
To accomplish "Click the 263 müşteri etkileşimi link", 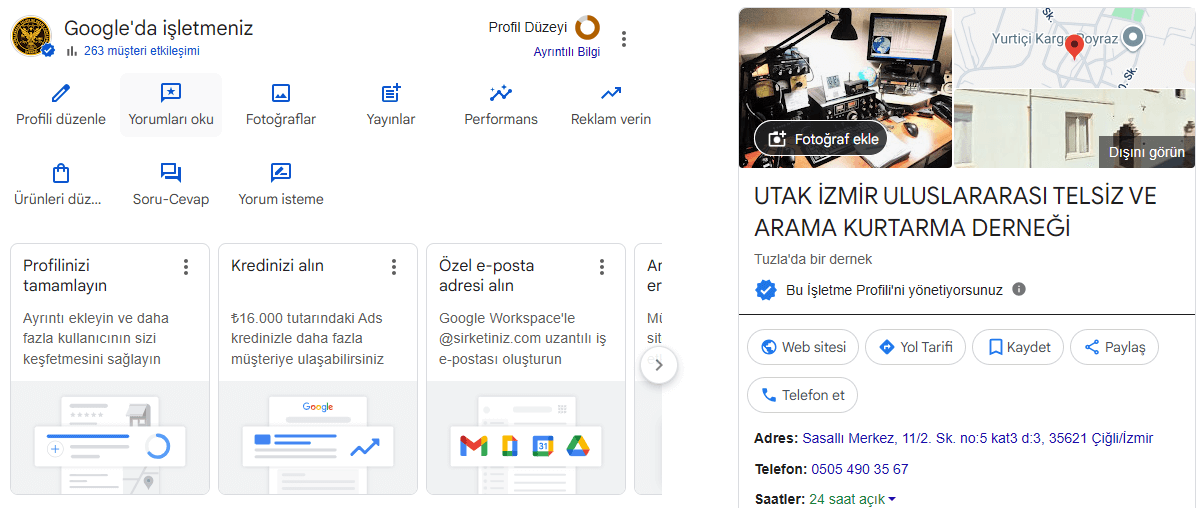I will 142,51.
